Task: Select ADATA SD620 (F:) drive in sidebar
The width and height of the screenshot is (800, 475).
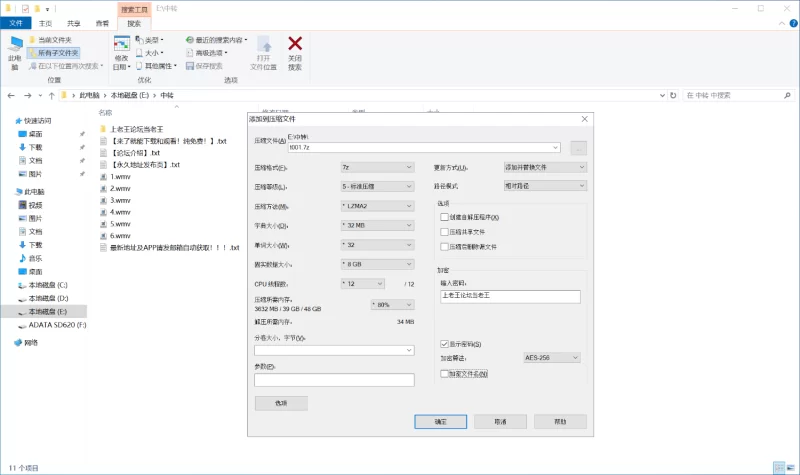Action: tap(57, 324)
